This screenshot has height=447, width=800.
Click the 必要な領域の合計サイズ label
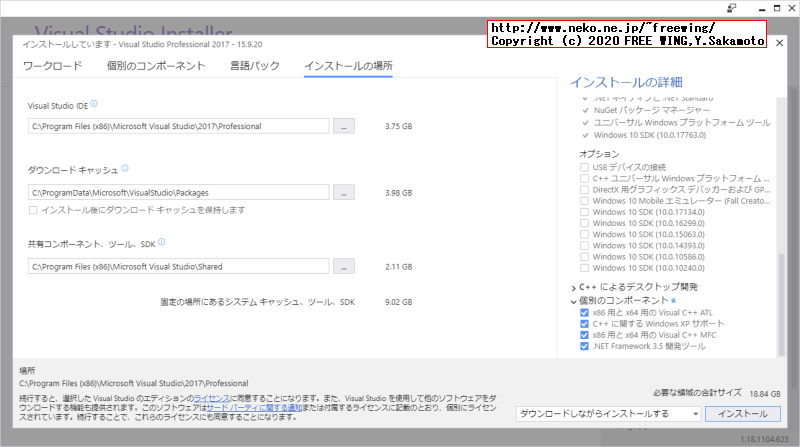(x=697, y=393)
